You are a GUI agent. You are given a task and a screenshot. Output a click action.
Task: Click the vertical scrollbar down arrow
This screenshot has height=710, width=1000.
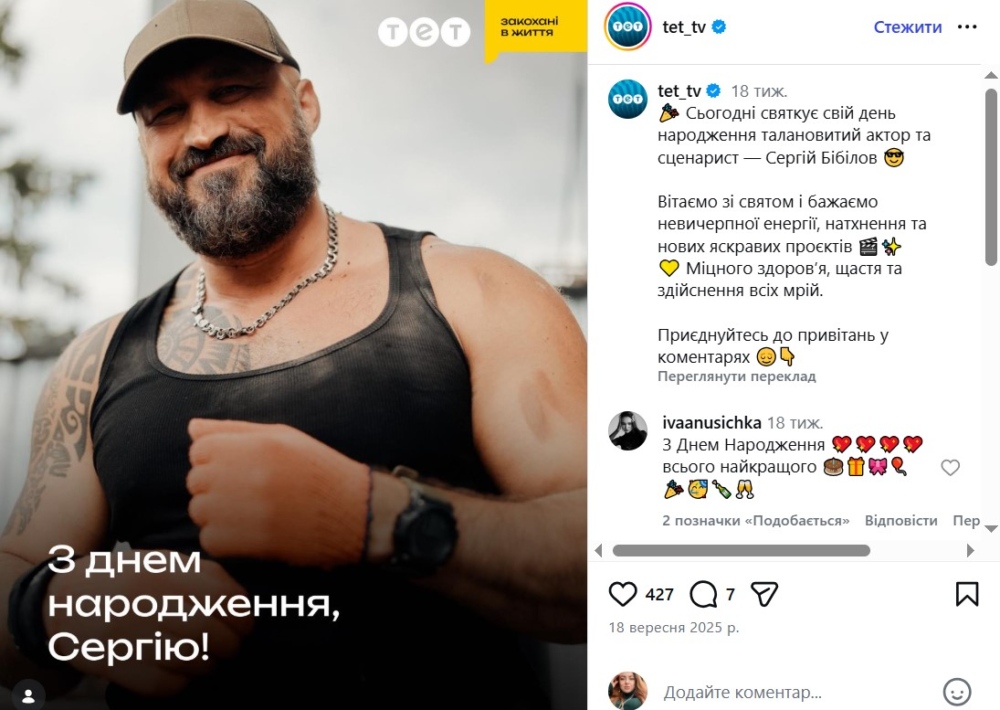(x=991, y=529)
